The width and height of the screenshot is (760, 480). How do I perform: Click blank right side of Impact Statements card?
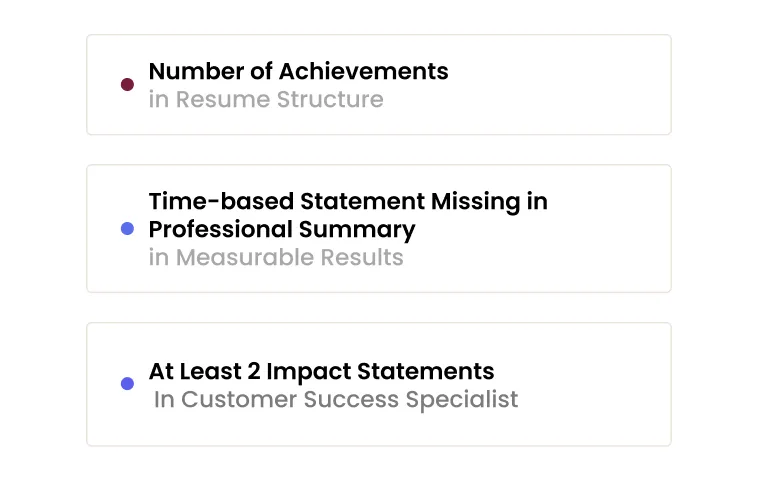pos(600,384)
